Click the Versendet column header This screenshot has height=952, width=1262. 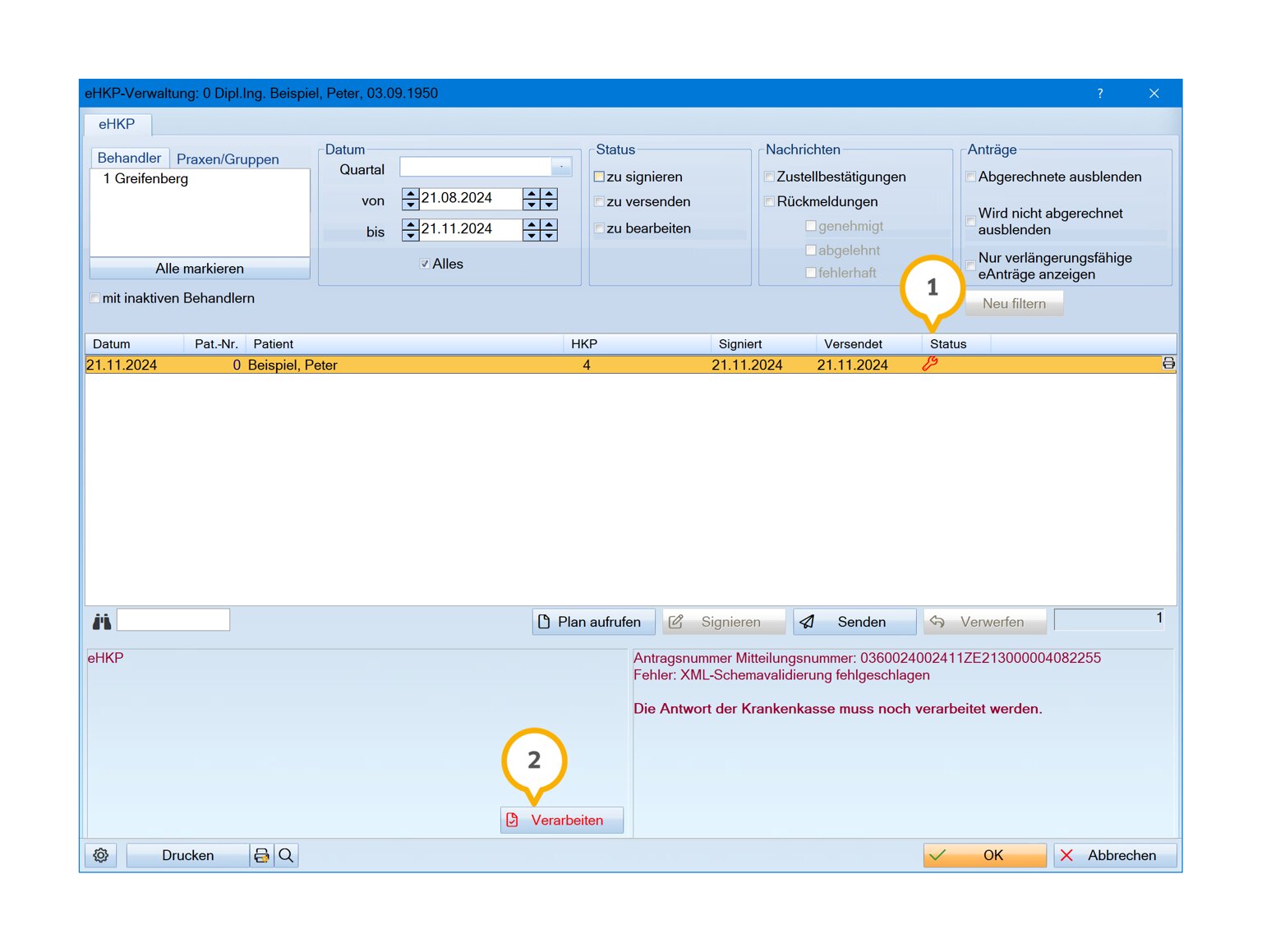pyautogui.click(x=869, y=344)
